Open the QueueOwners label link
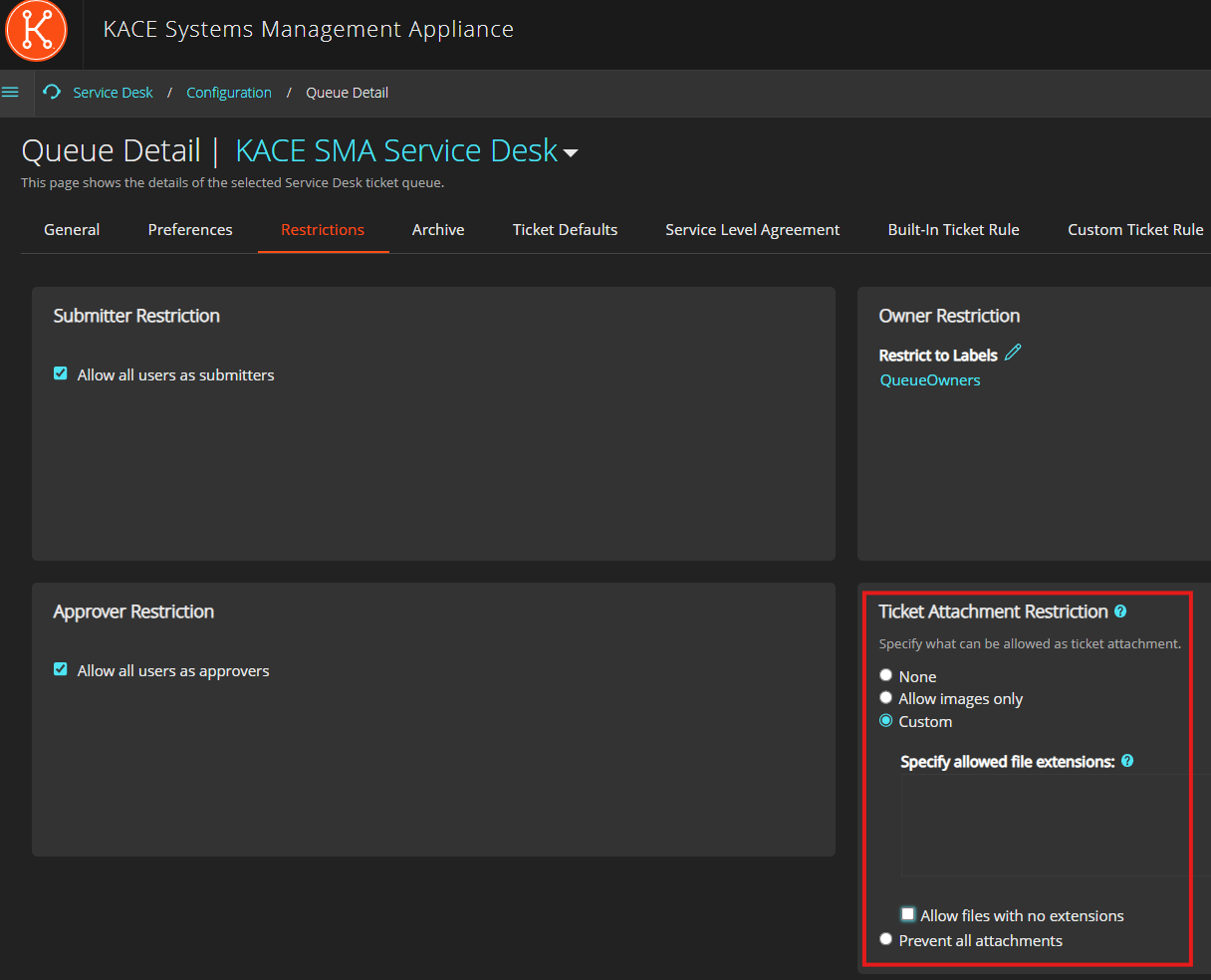The height and width of the screenshot is (980, 1211). pyautogui.click(x=930, y=380)
